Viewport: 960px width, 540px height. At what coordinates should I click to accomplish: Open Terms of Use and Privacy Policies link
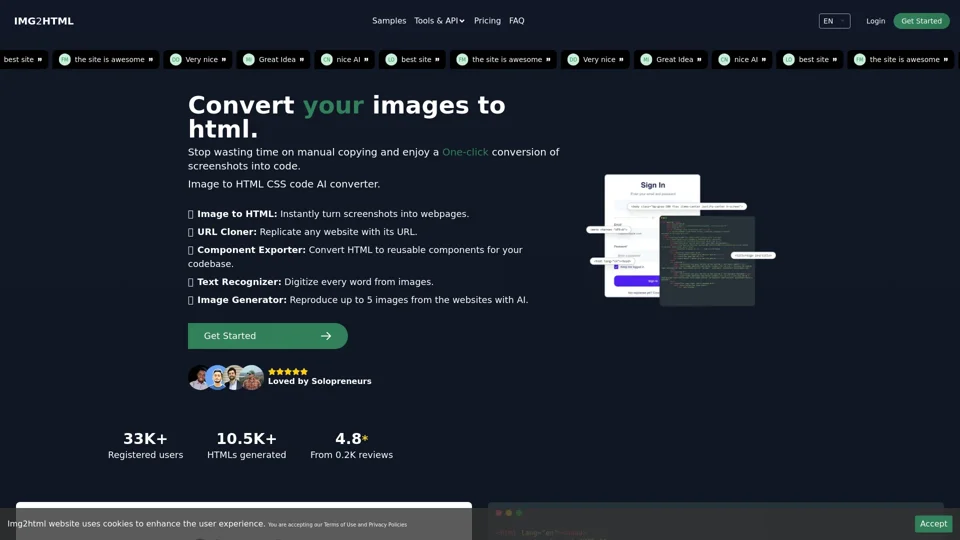pos(337,525)
